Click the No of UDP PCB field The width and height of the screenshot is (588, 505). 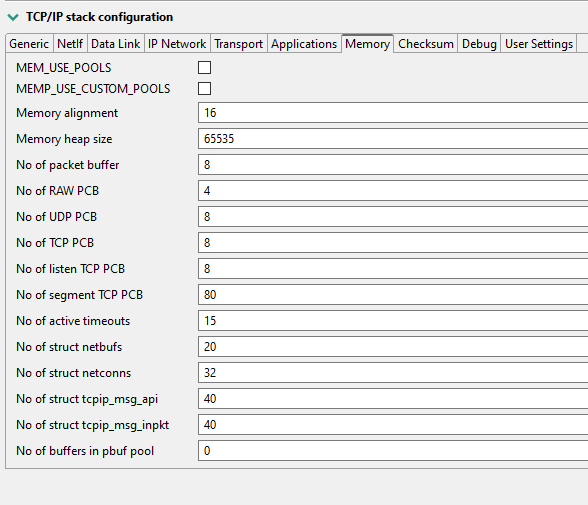393,217
